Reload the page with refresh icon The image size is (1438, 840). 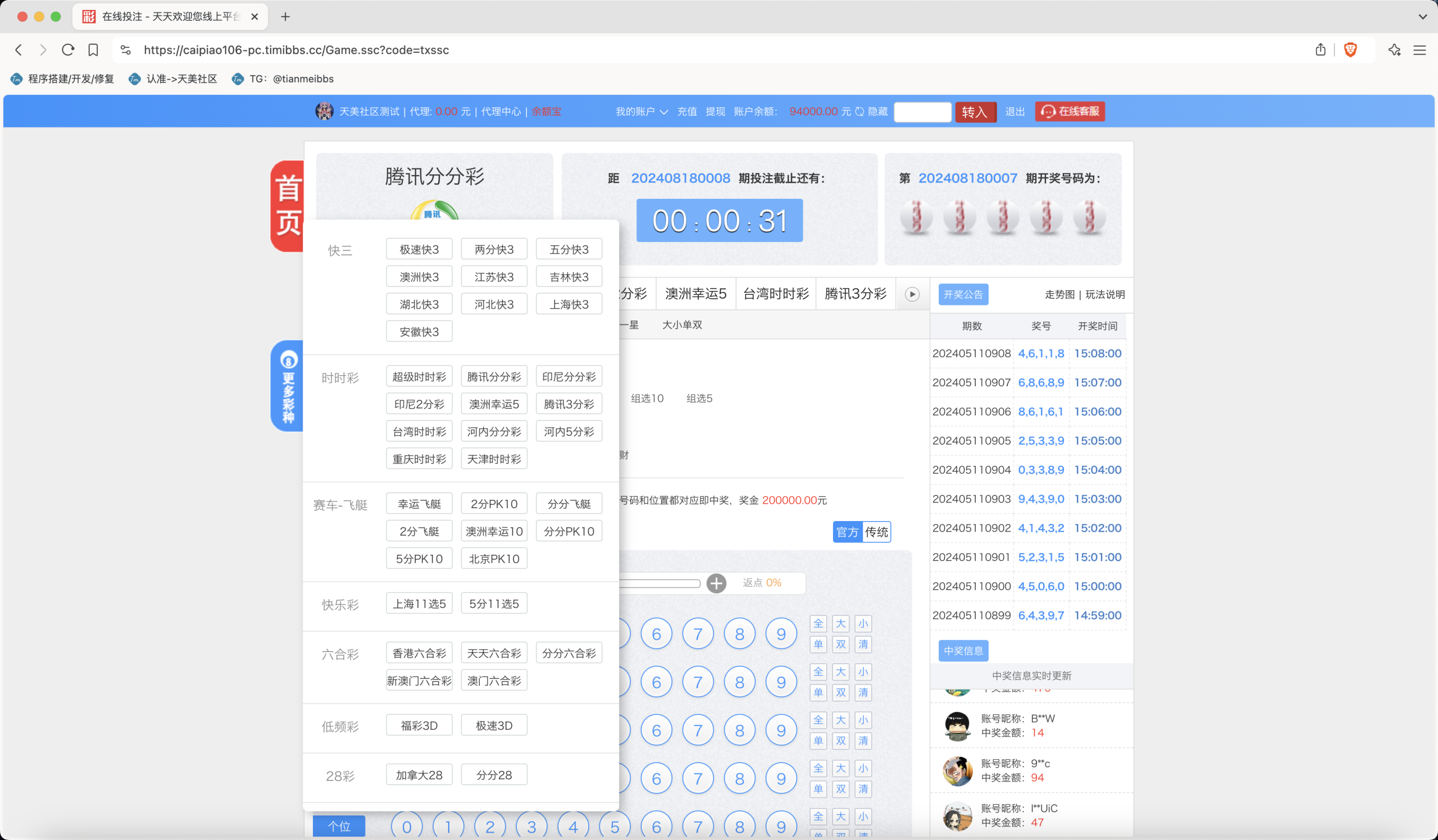(68, 50)
